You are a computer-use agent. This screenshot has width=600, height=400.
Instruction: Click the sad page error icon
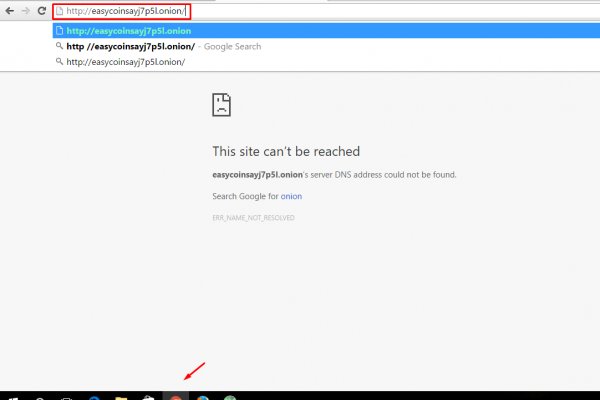(221, 106)
